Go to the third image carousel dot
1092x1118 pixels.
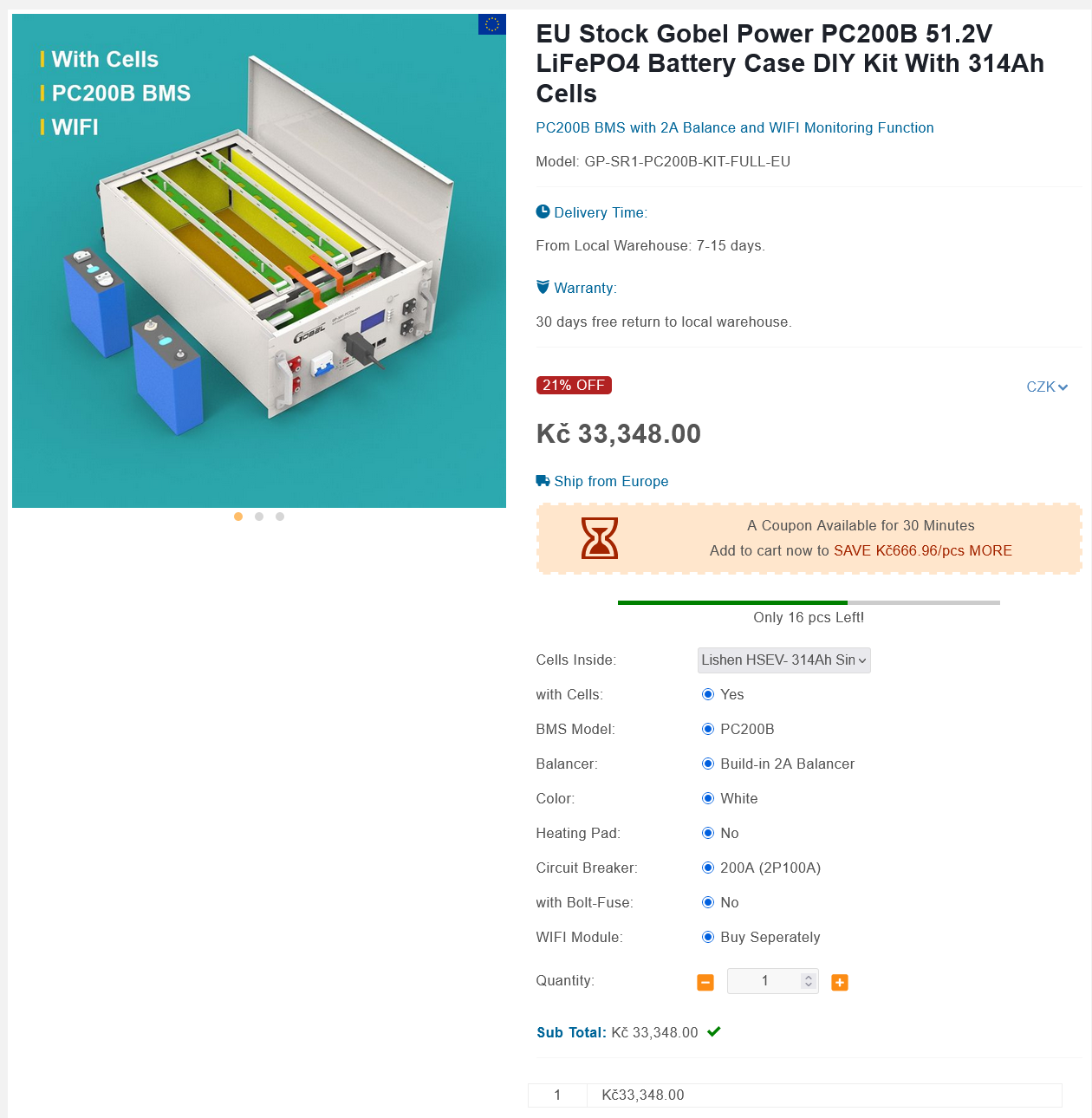[x=280, y=517]
